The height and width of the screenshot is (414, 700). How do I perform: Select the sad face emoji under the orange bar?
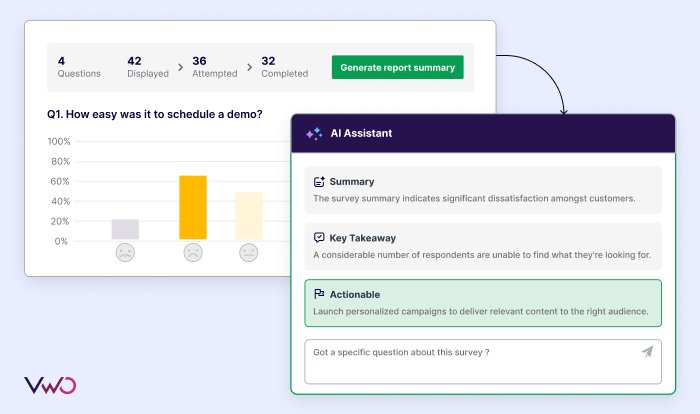pyautogui.click(x=193, y=253)
